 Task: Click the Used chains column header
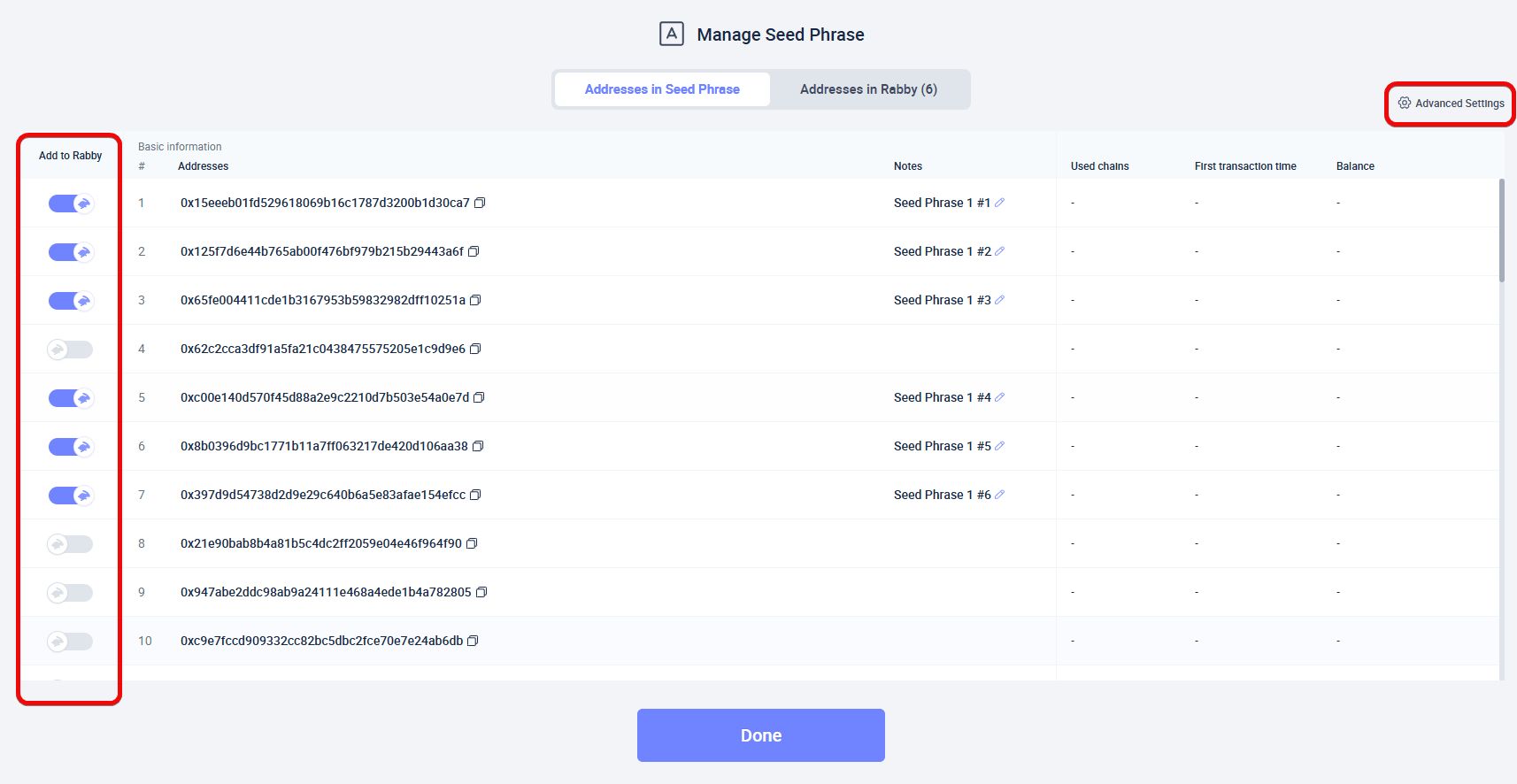pyautogui.click(x=1099, y=166)
